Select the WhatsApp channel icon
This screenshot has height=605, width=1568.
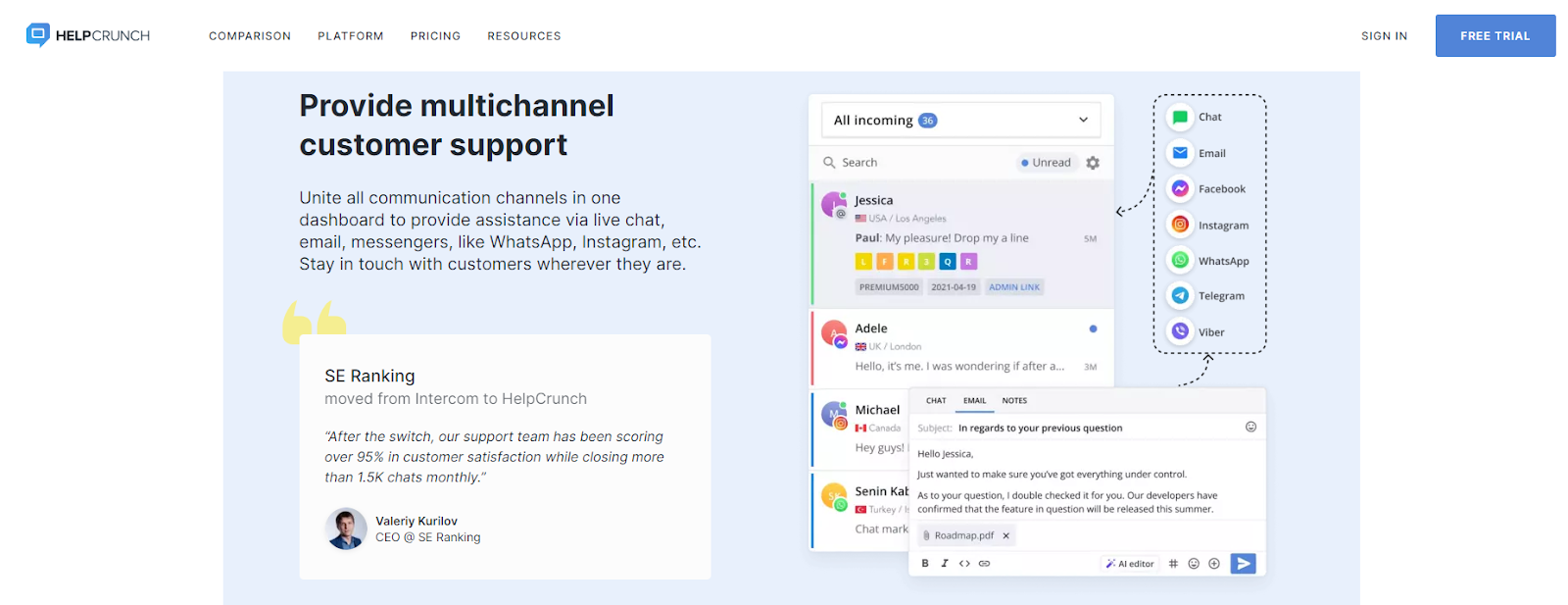coord(1180,261)
